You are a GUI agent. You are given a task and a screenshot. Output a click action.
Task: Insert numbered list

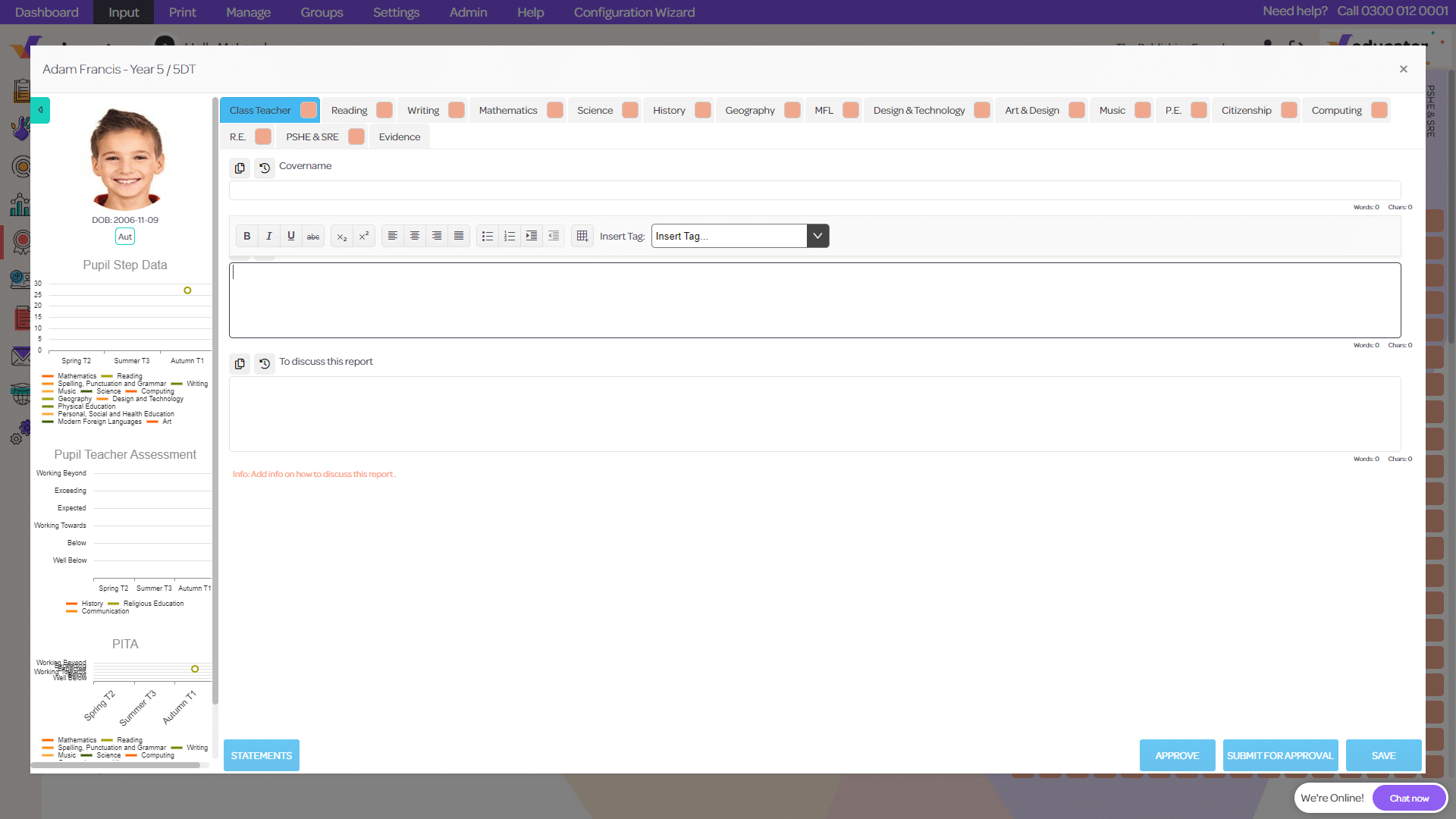[510, 236]
